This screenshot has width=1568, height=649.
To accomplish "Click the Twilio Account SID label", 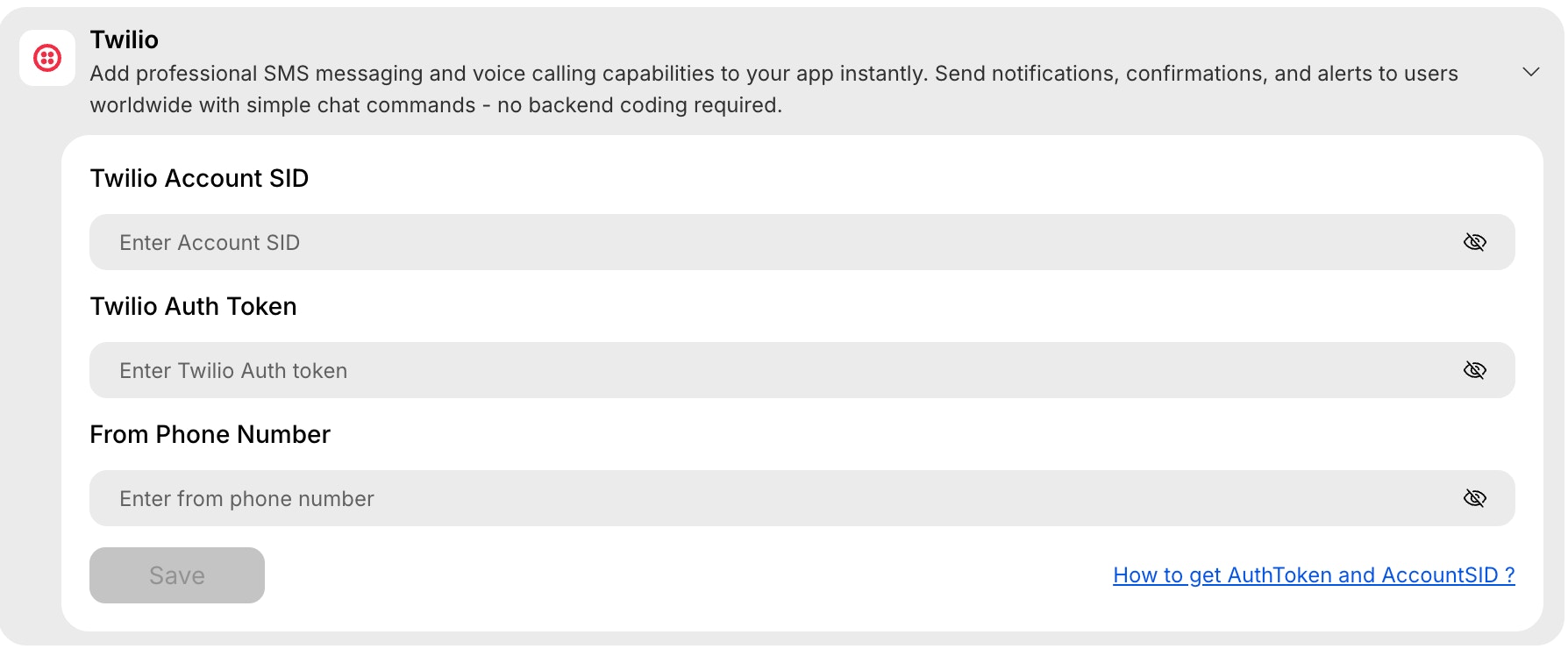I will pos(199,179).
